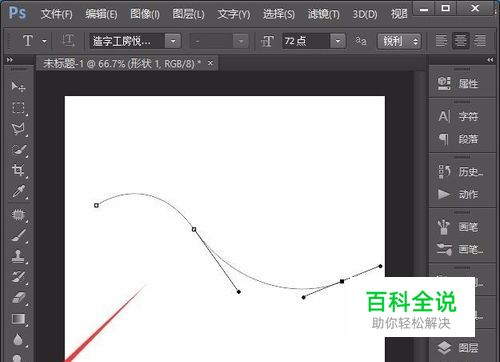Select the History Brush tool
Image resolution: width=500 pixels, height=362 pixels.
(x=18, y=277)
